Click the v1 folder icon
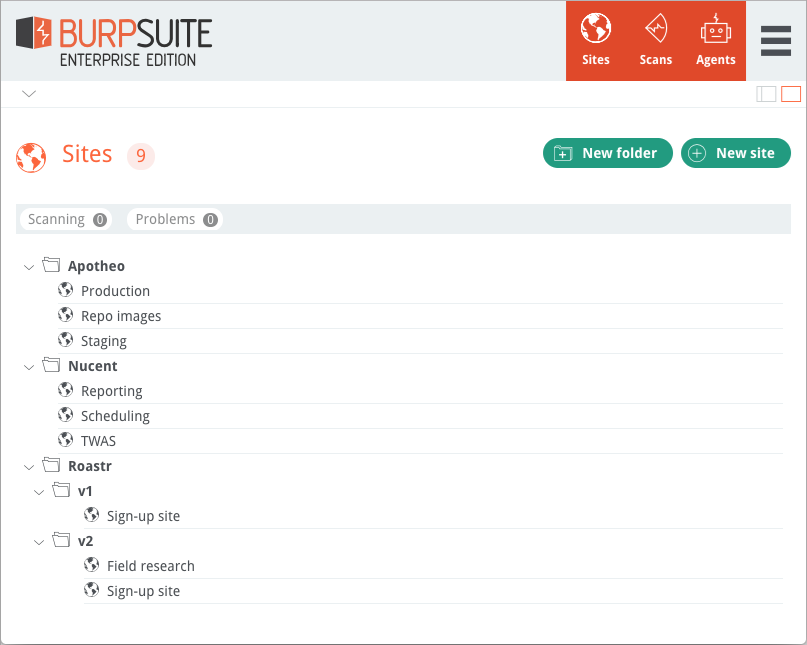The height and width of the screenshot is (645, 807). coord(61,490)
